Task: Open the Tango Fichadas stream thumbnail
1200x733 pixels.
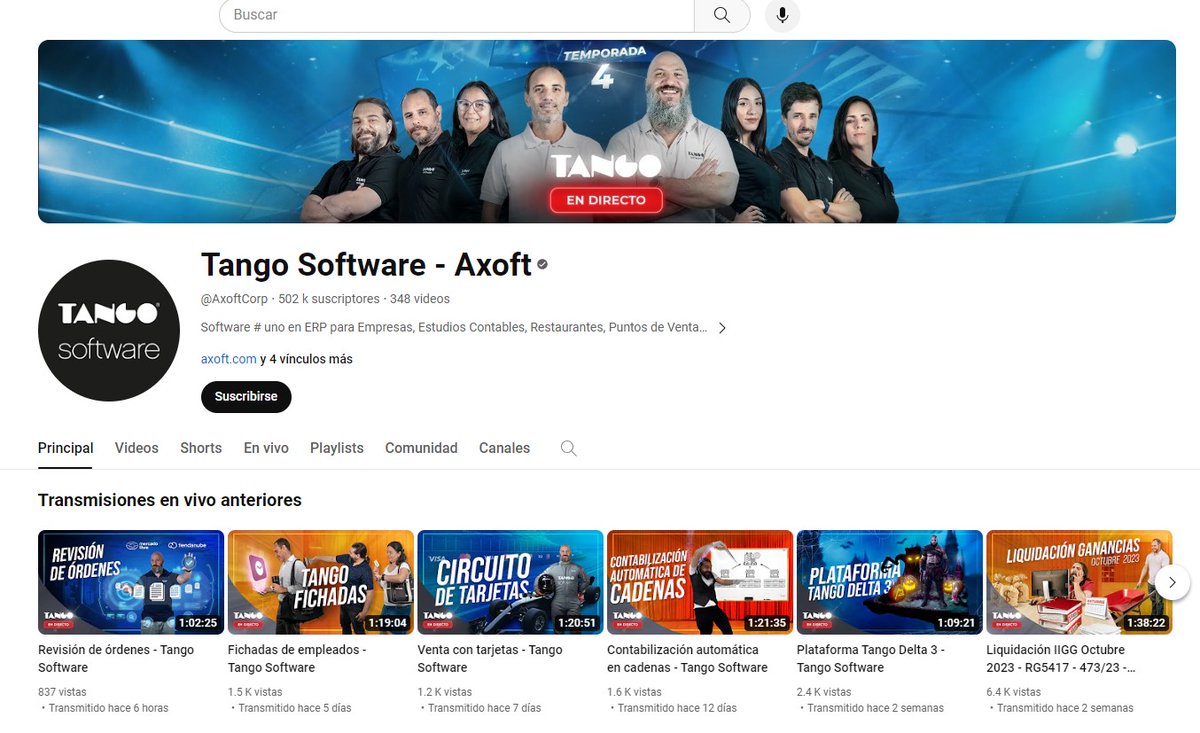Action: coord(320,581)
